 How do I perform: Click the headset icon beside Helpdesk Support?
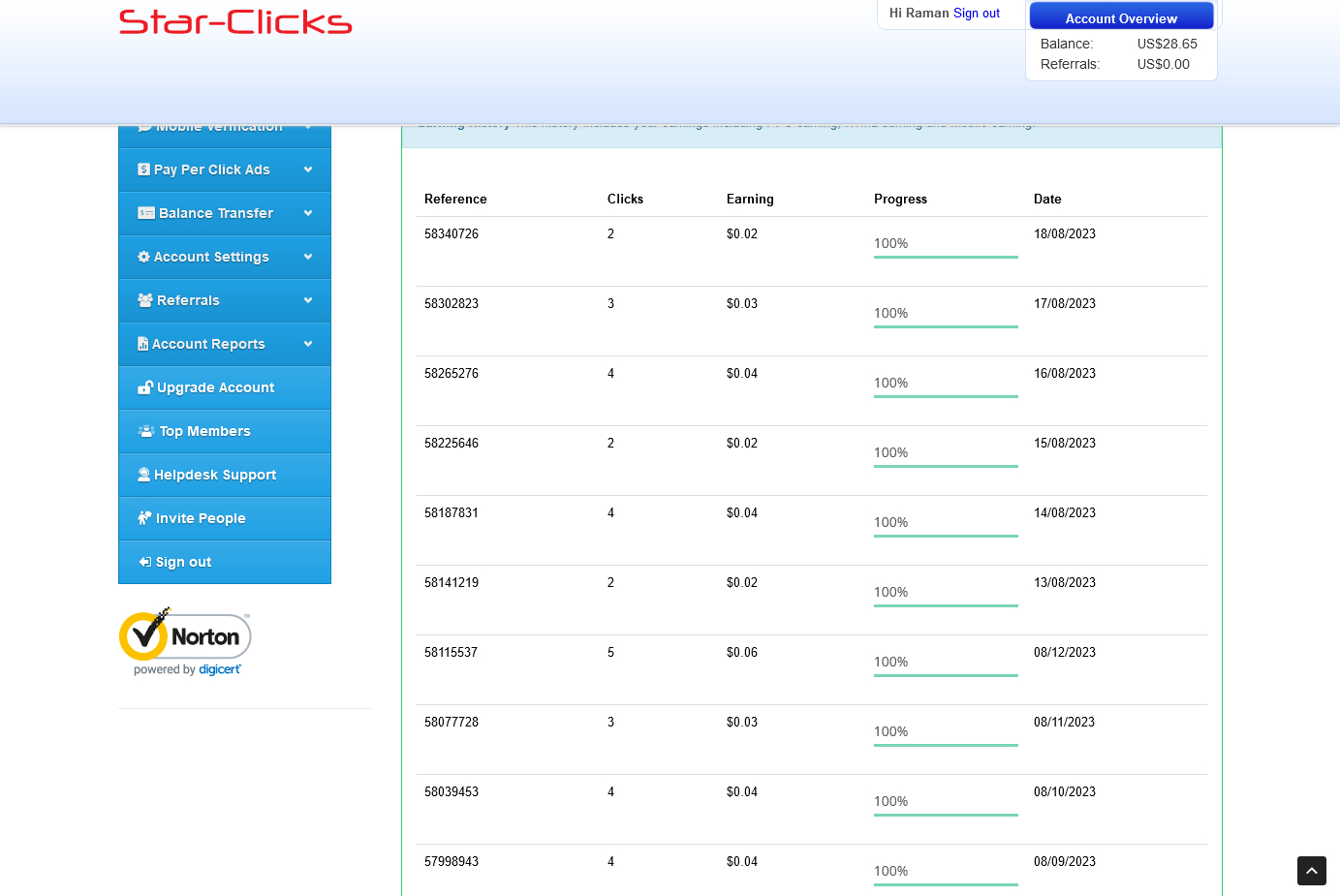143,475
